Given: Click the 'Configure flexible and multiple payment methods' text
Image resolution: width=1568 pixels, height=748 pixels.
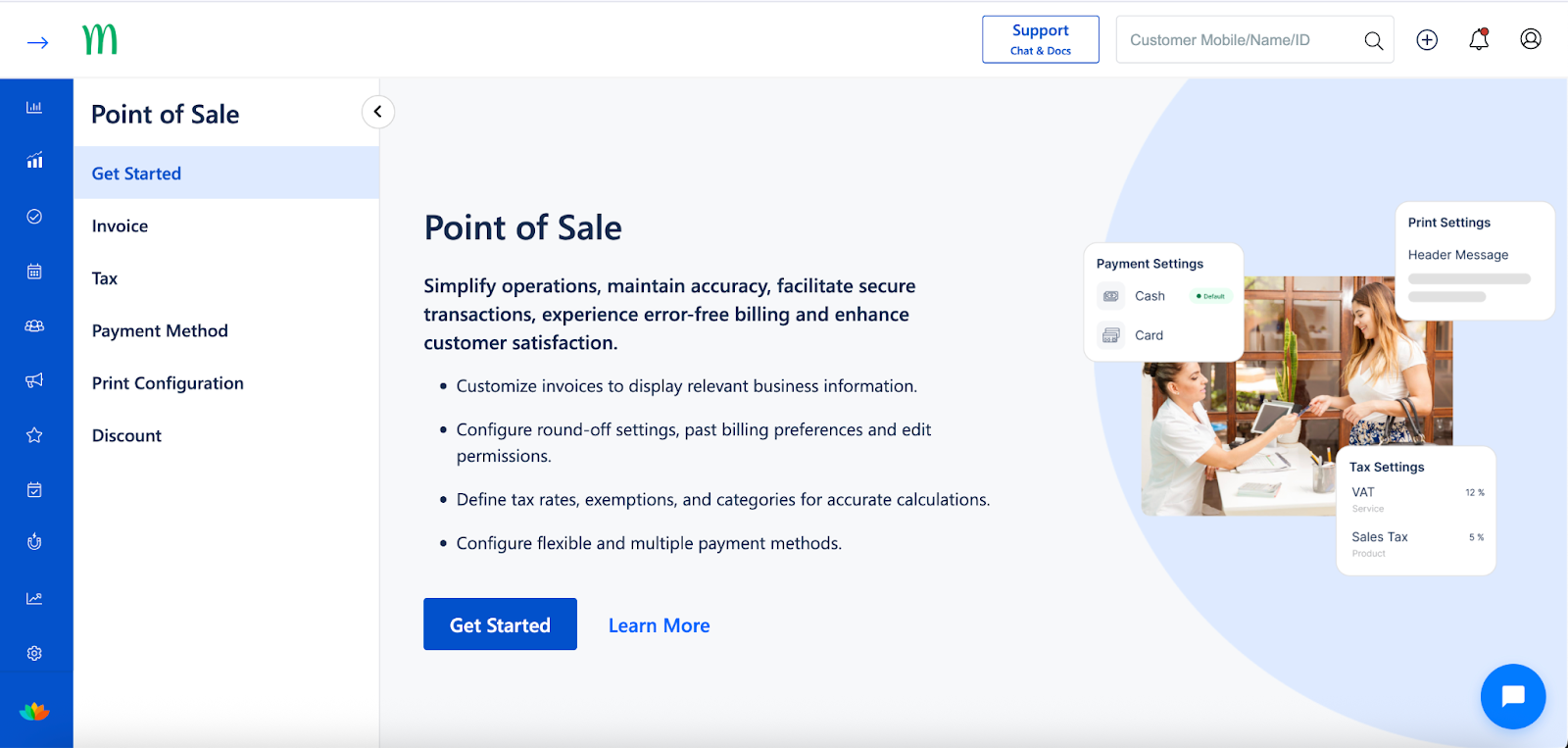Looking at the screenshot, I should (649, 543).
